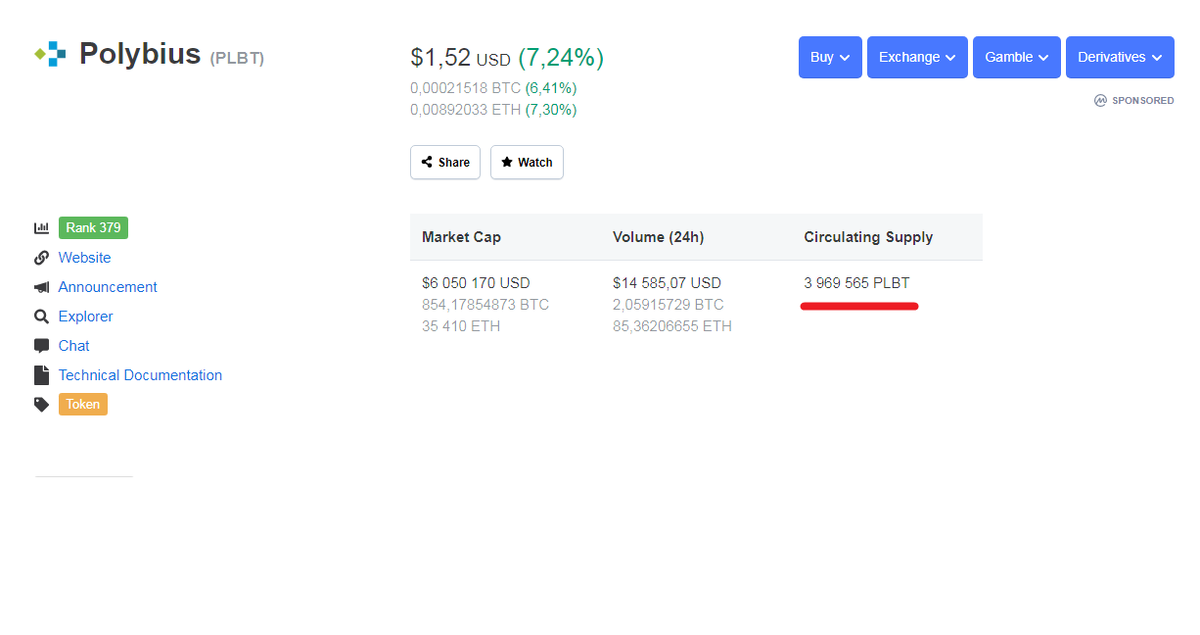Screen dimensions: 1200x635
Task: Click the 2,05915729 BTC volume
Action: [668, 304]
